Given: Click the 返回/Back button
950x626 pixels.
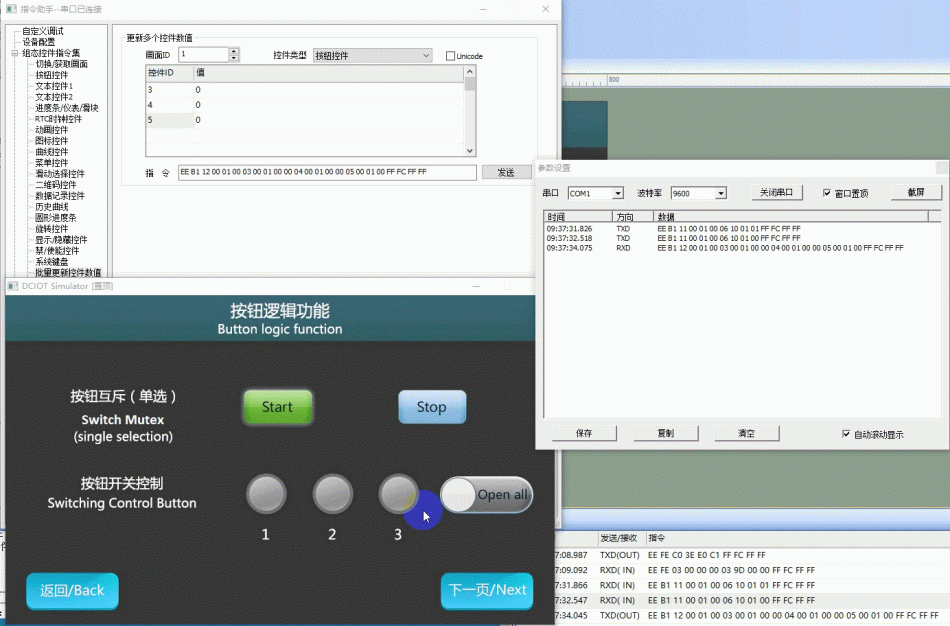Looking at the screenshot, I should 72,590.
